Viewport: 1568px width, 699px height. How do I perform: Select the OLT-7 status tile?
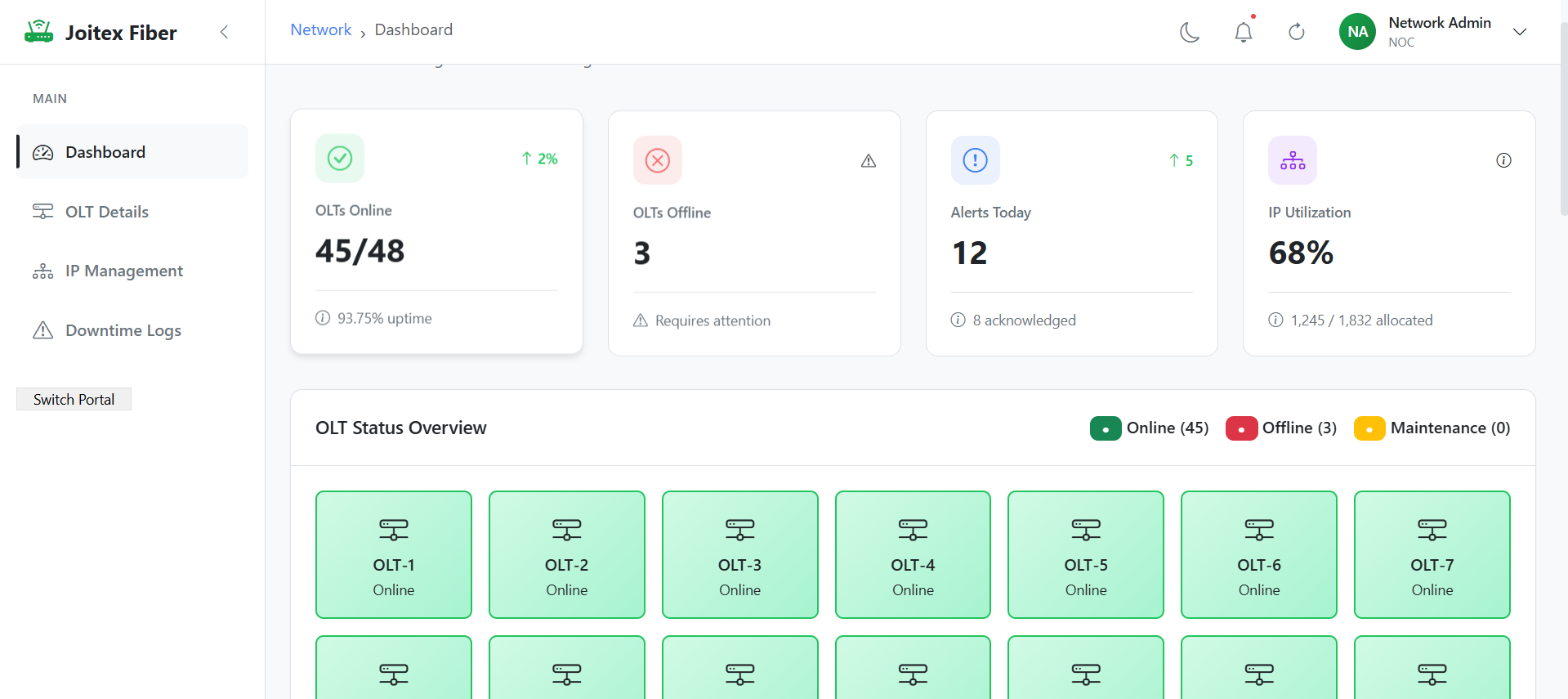[x=1432, y=554]
